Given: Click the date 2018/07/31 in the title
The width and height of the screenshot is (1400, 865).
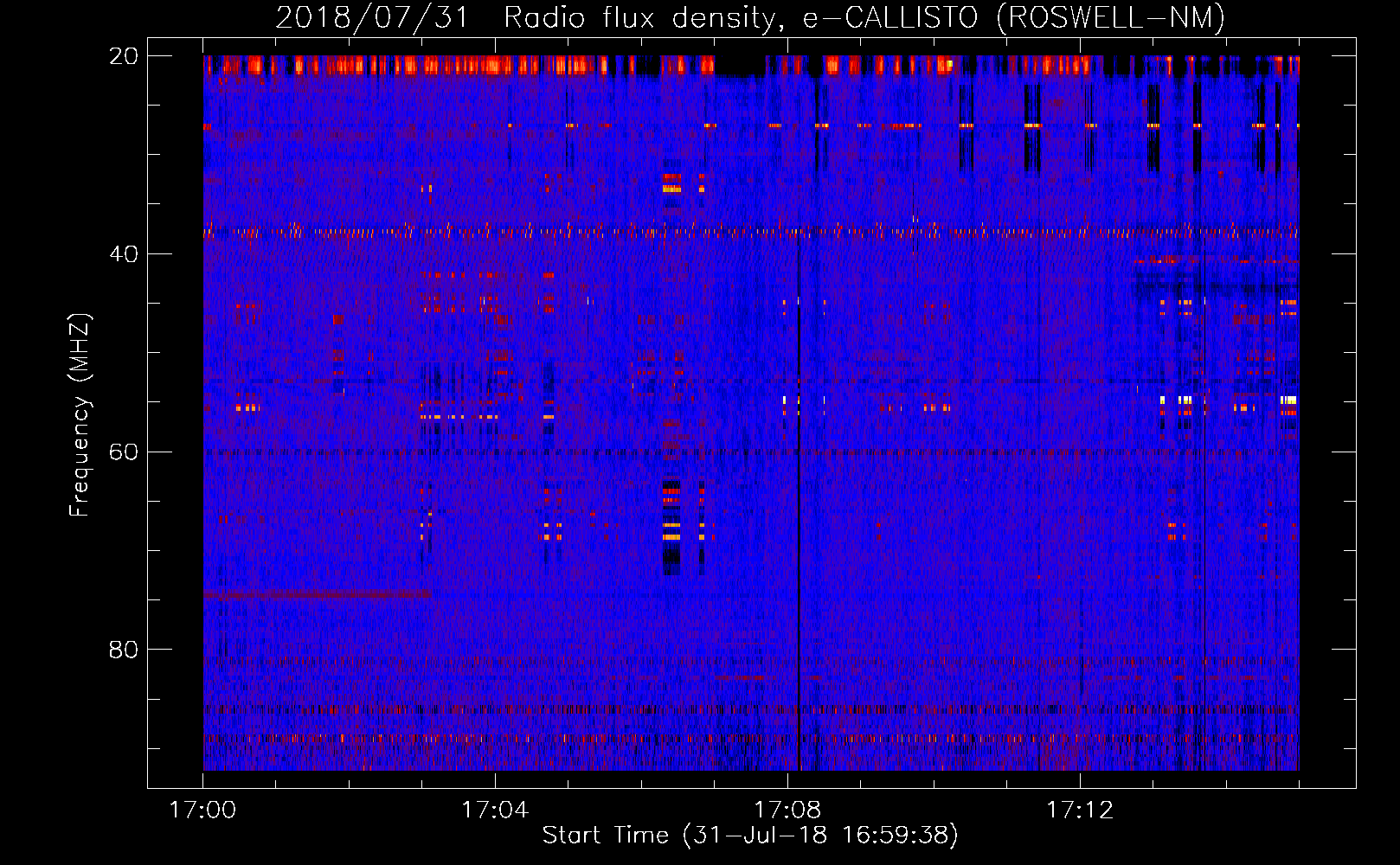Looking at the screenshot, I should pyautogui.click(x=372, y=17).
